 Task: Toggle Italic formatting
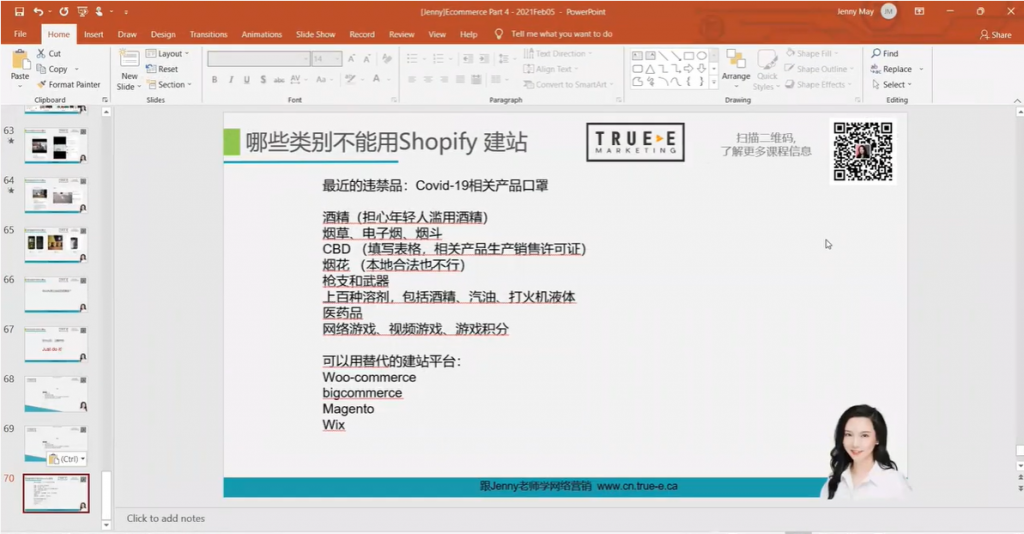click(x=231, y=79)
